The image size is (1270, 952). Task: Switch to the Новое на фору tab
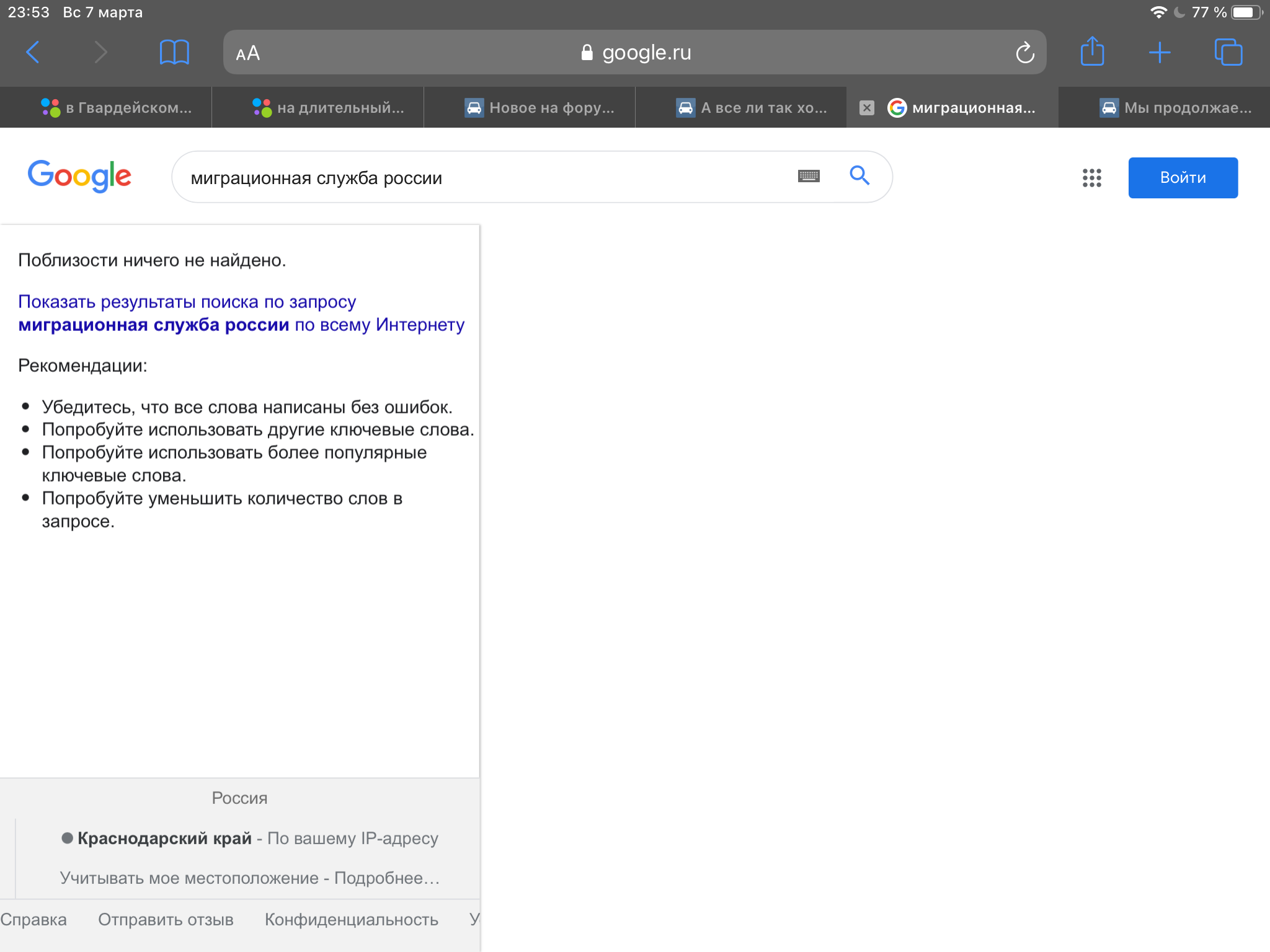540,108
